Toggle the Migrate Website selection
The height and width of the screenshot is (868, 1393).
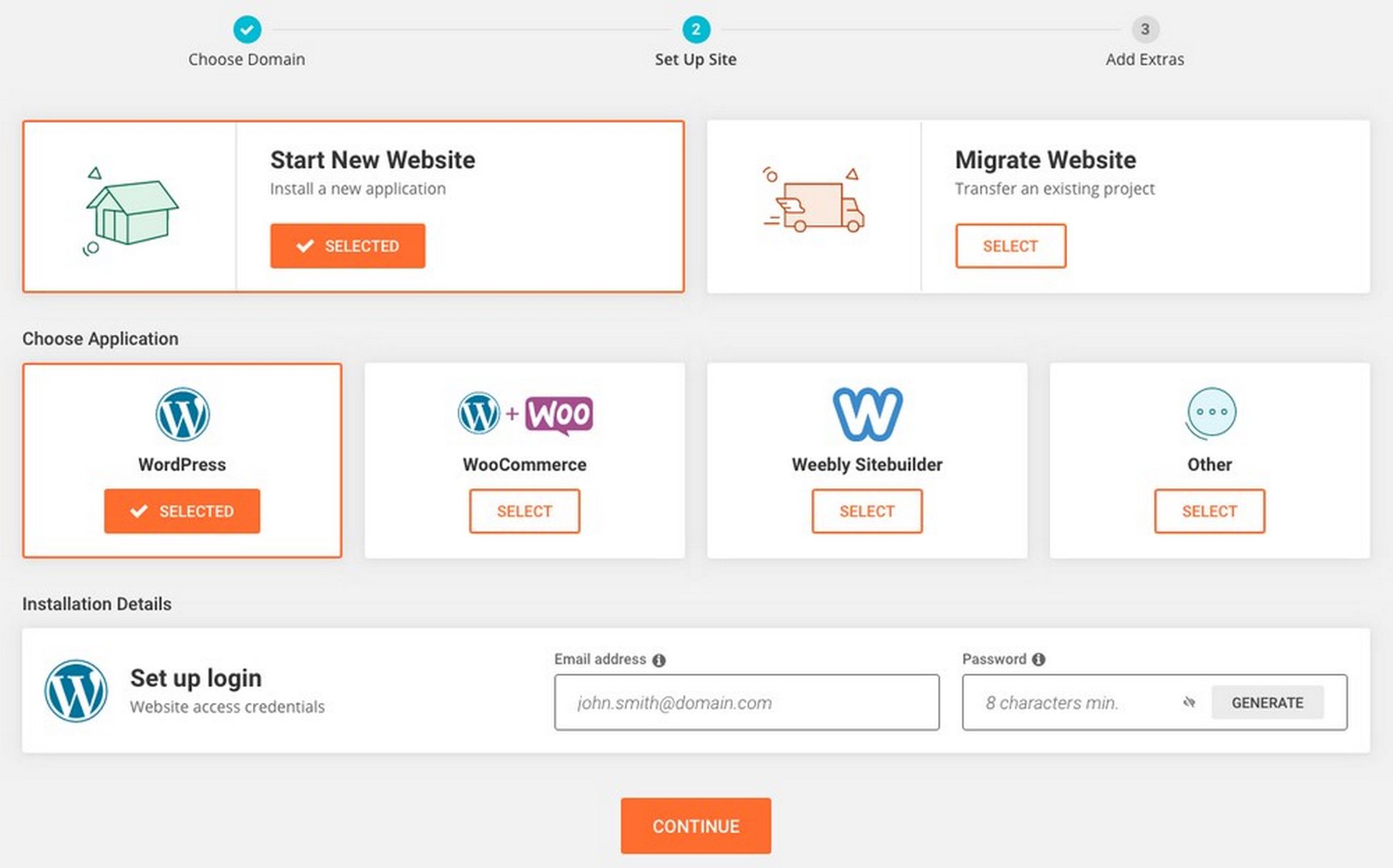(1009, 246)
